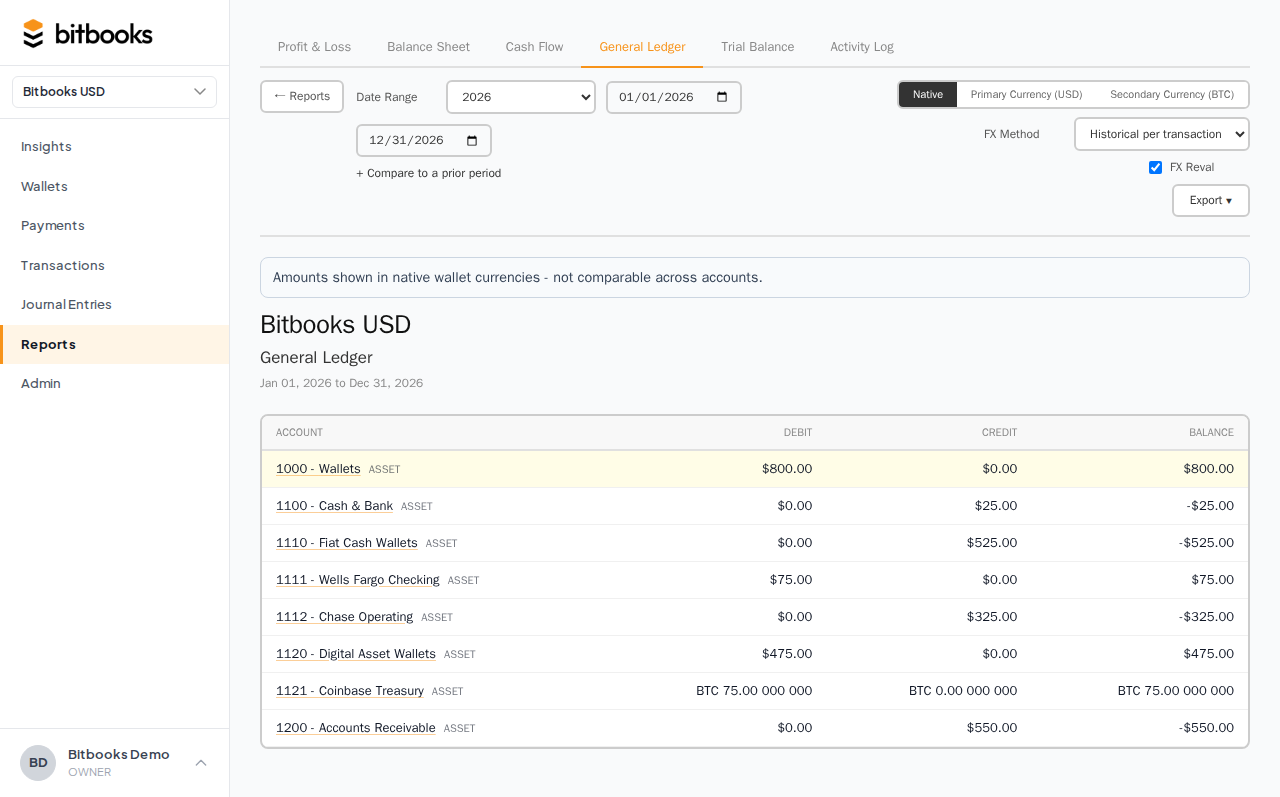Open the calendar picker on the 01/01/2026 start date
This screenshot has height=797, width=1280.
point(722,97)
